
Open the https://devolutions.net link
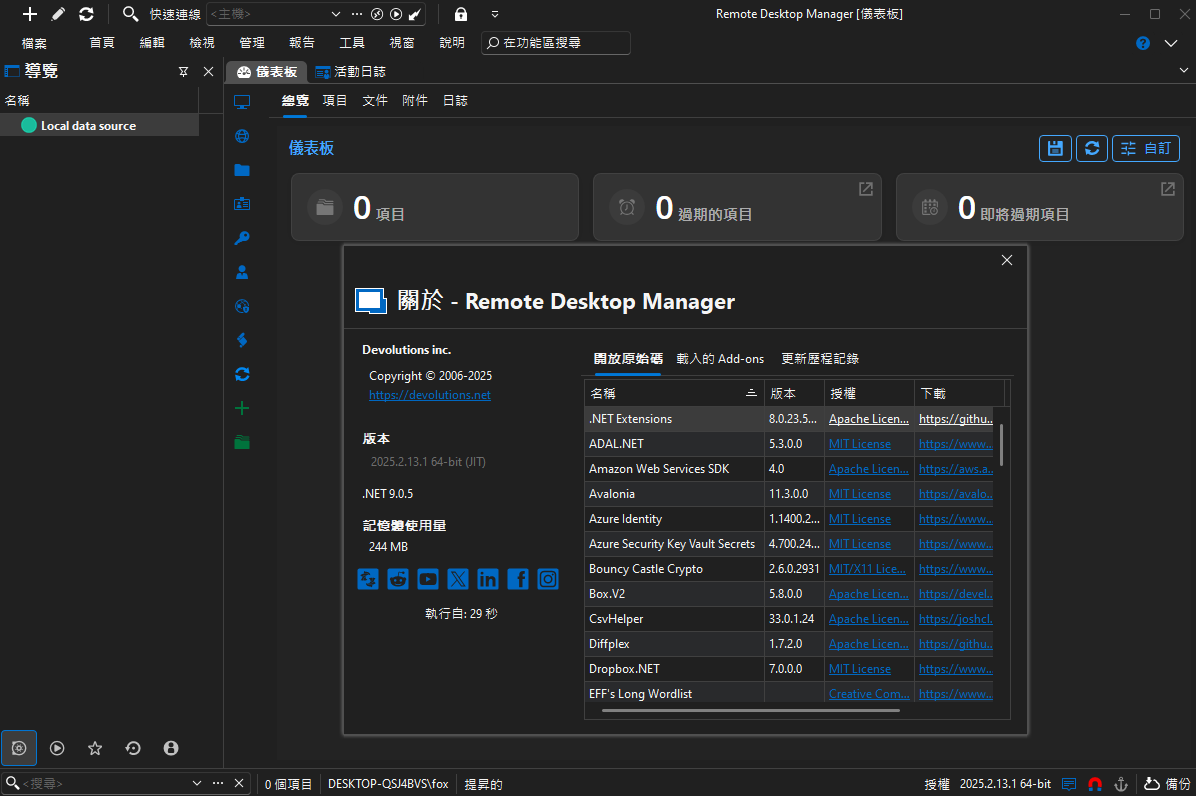coord(429,395)
